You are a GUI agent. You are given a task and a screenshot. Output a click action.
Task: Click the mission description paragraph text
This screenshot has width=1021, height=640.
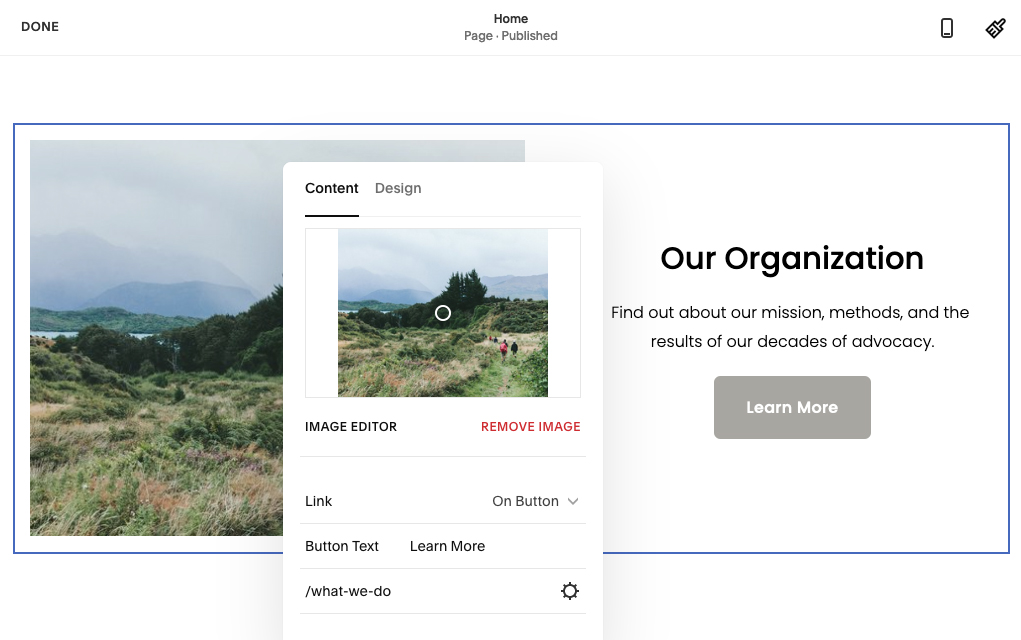[x=790, y=327]
